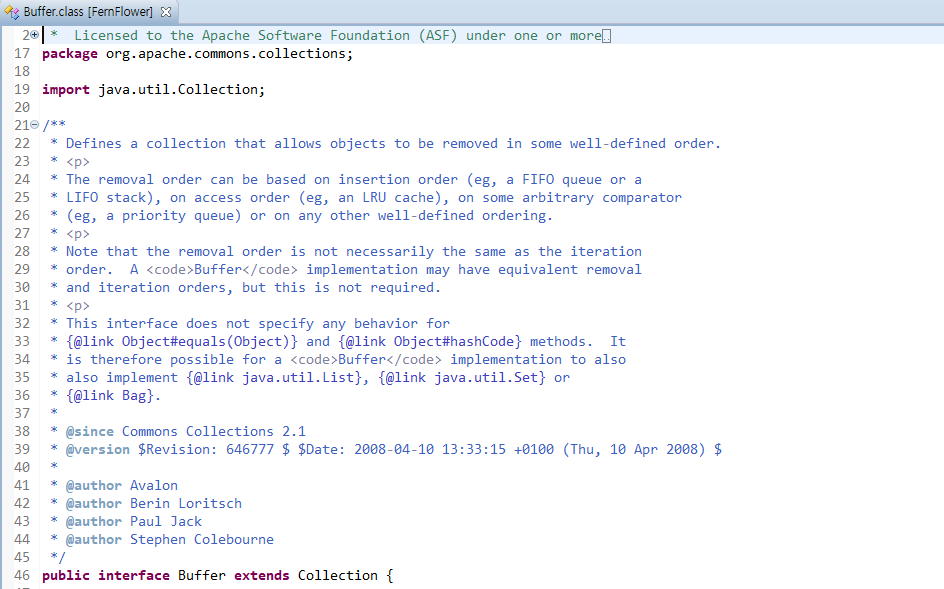Click '@version' tag on line 39

[98, 450]
